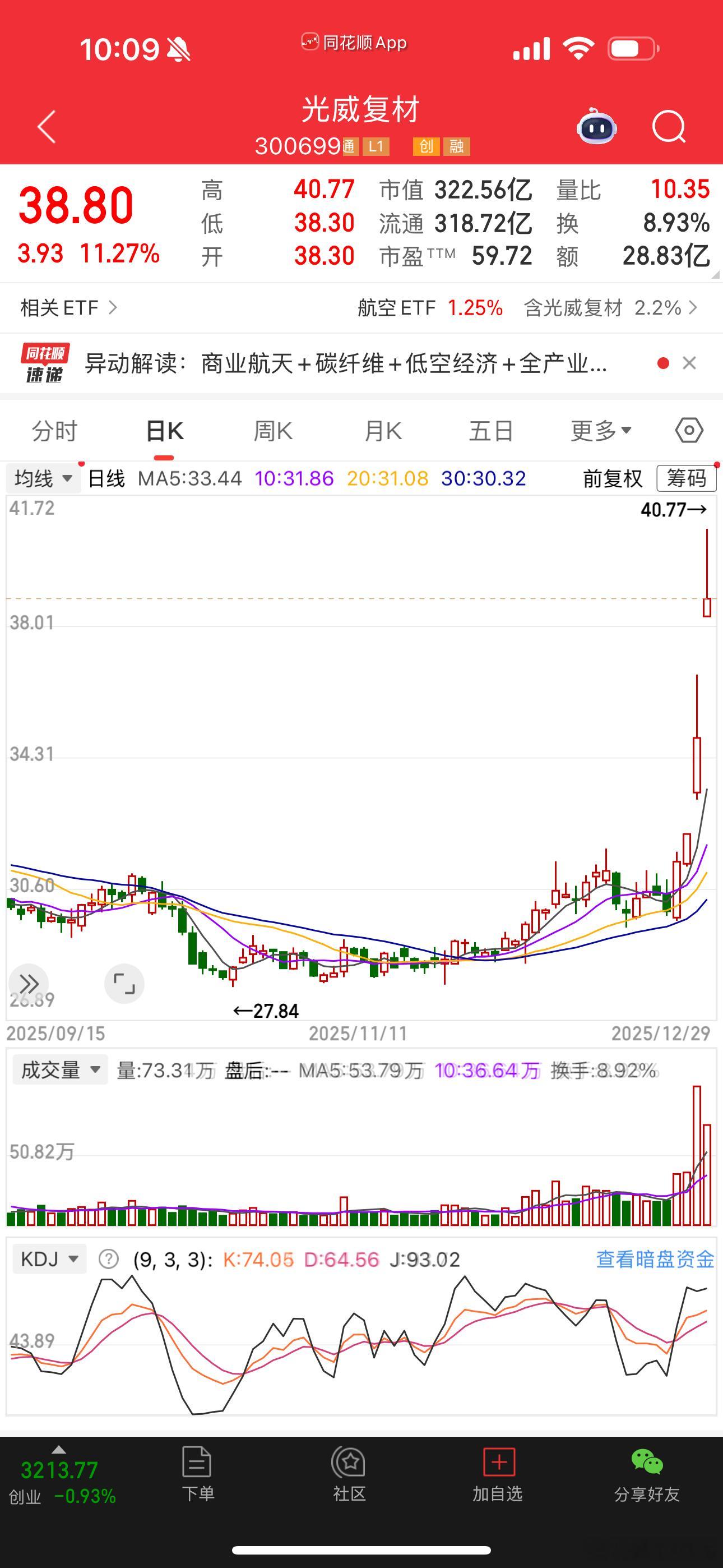Tap the fullscreen landscape chart icon
This screenshot has height=1568, width=723.
coord(124,984)
